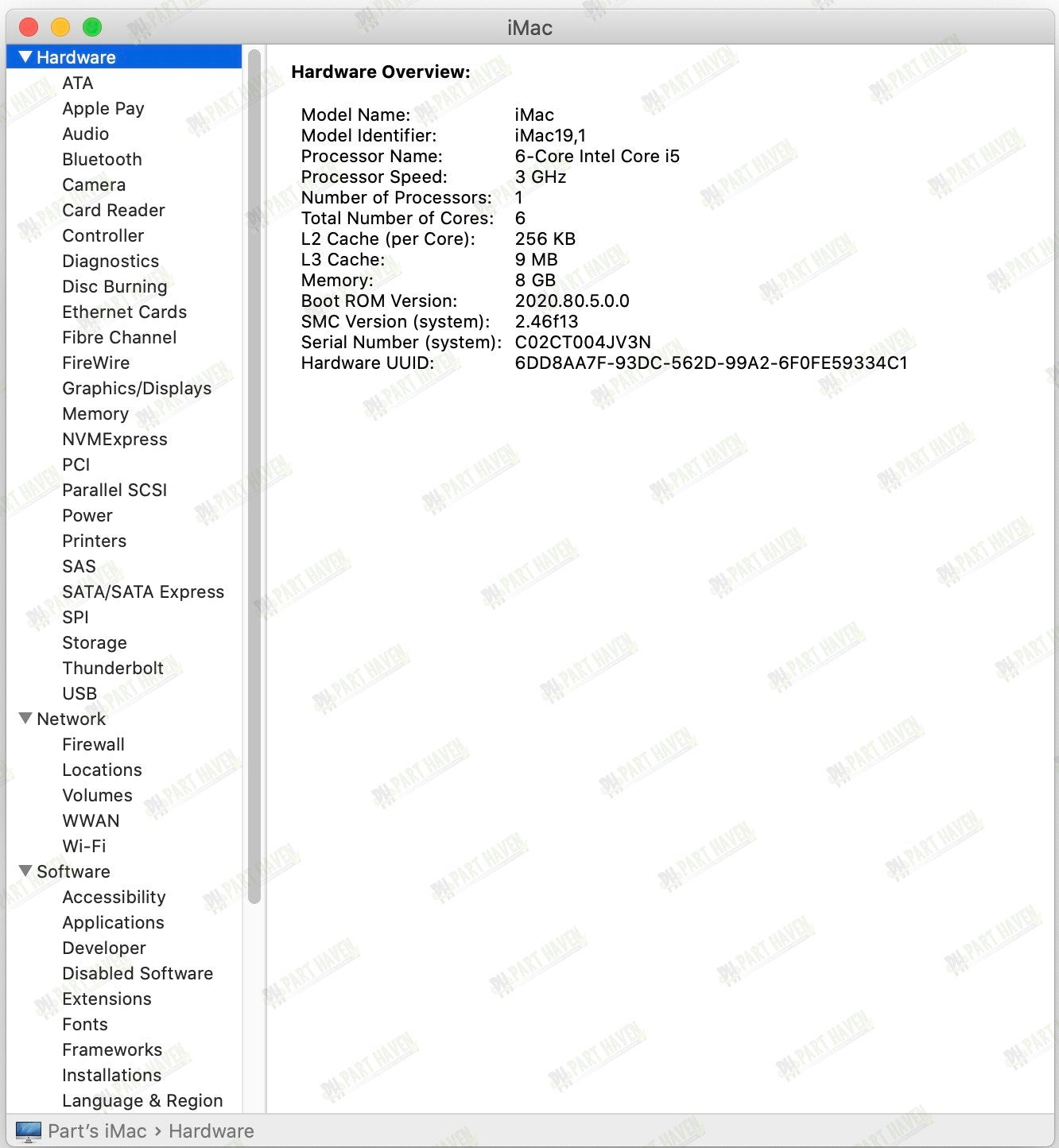Open Disabled Software section
The width and height of the screenshot is (1059, 1148).
coord(138,973)
